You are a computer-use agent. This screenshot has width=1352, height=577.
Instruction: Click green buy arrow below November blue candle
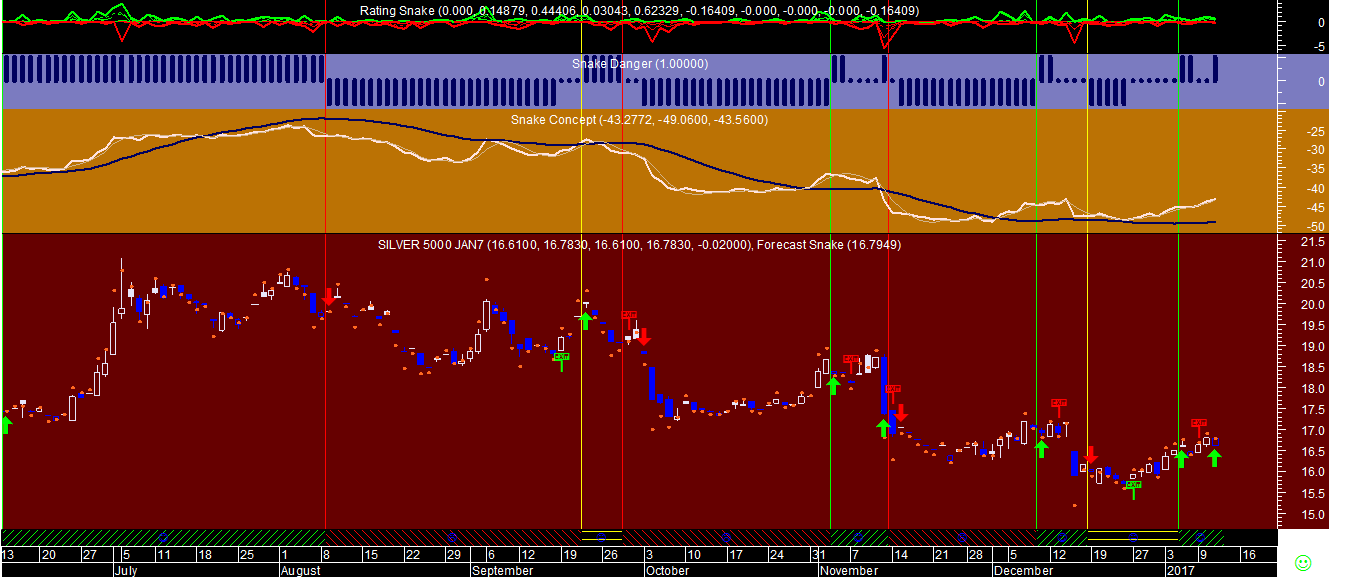[883, 428]
